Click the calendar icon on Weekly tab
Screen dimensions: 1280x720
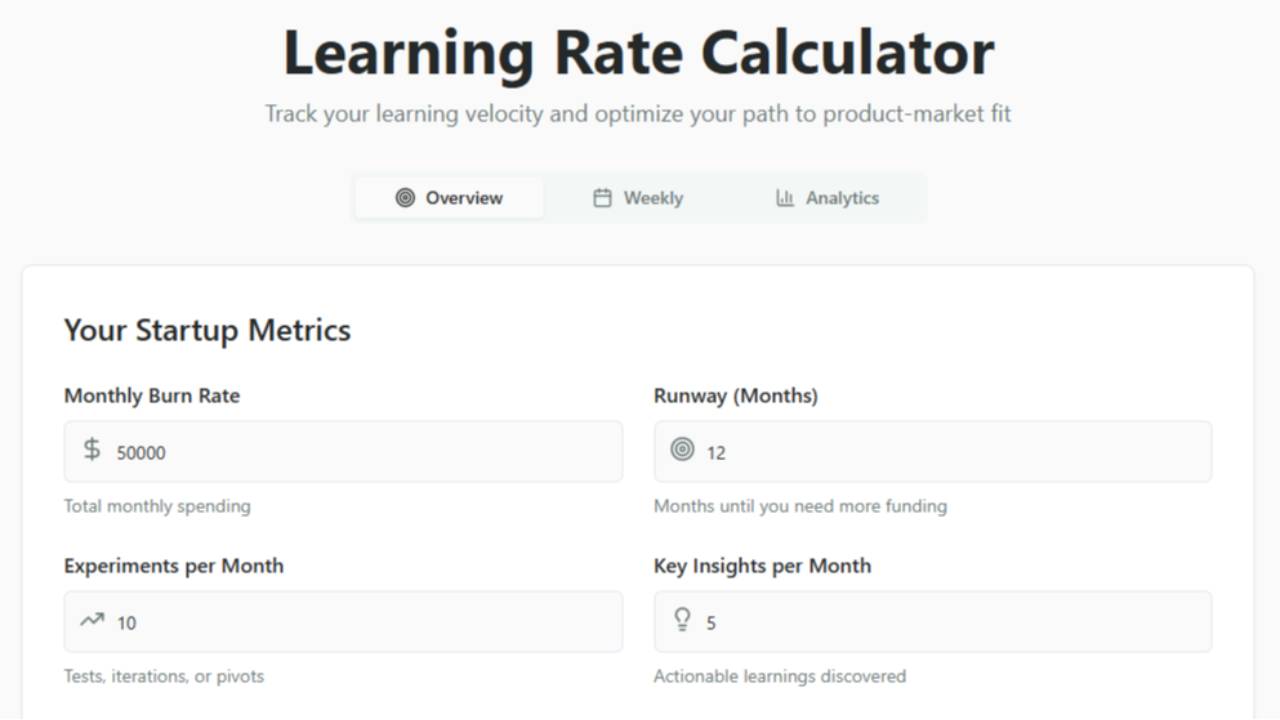[602, 198]
